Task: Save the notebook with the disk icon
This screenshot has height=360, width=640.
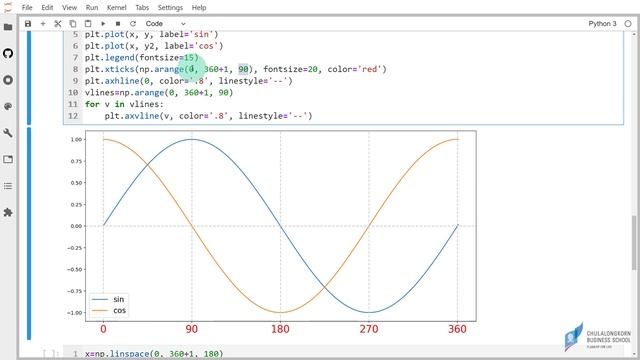Action: point(28,24)
